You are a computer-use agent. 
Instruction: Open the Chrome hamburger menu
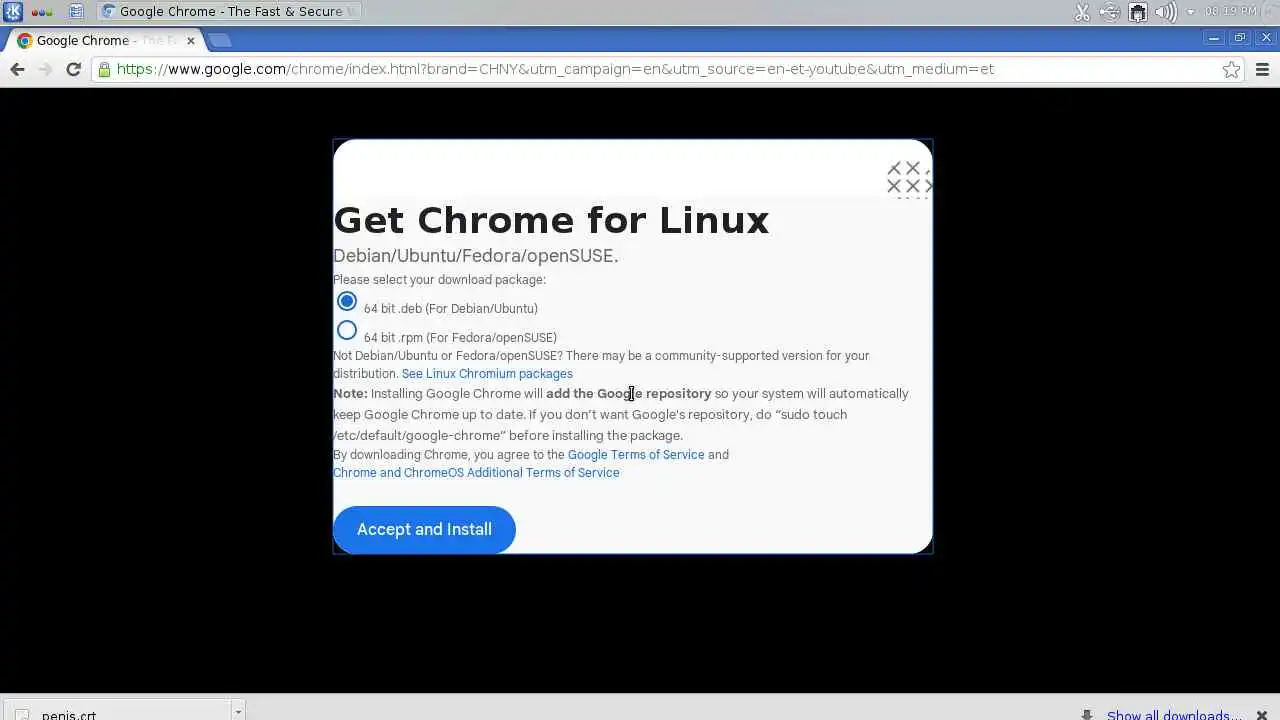(1262, 69)
